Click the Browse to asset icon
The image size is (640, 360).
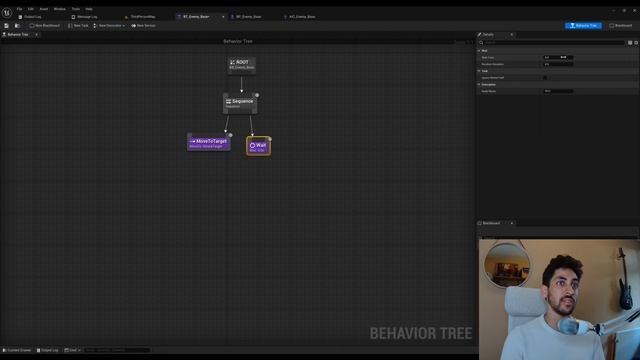click(x=17, y=26)
